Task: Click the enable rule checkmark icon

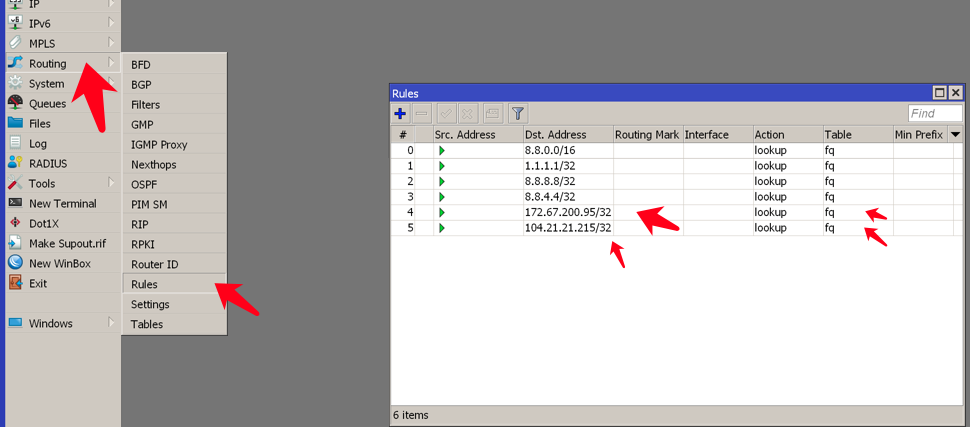Action: [x=445, y=114]
